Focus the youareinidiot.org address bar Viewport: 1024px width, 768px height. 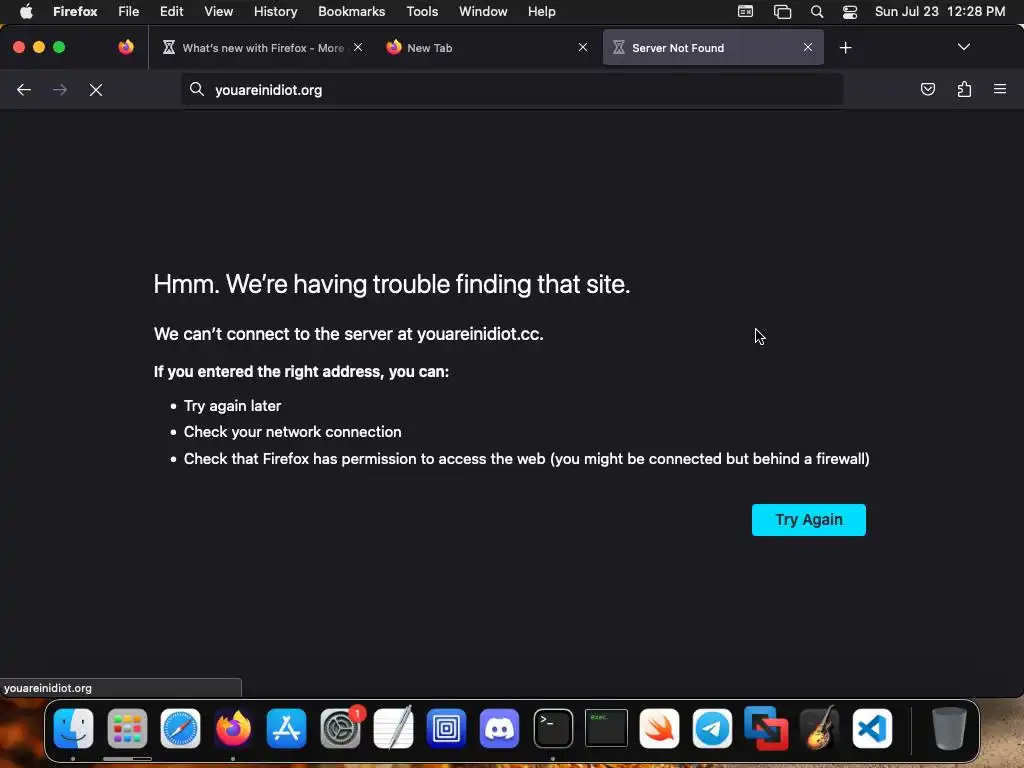tap(512, 90)
